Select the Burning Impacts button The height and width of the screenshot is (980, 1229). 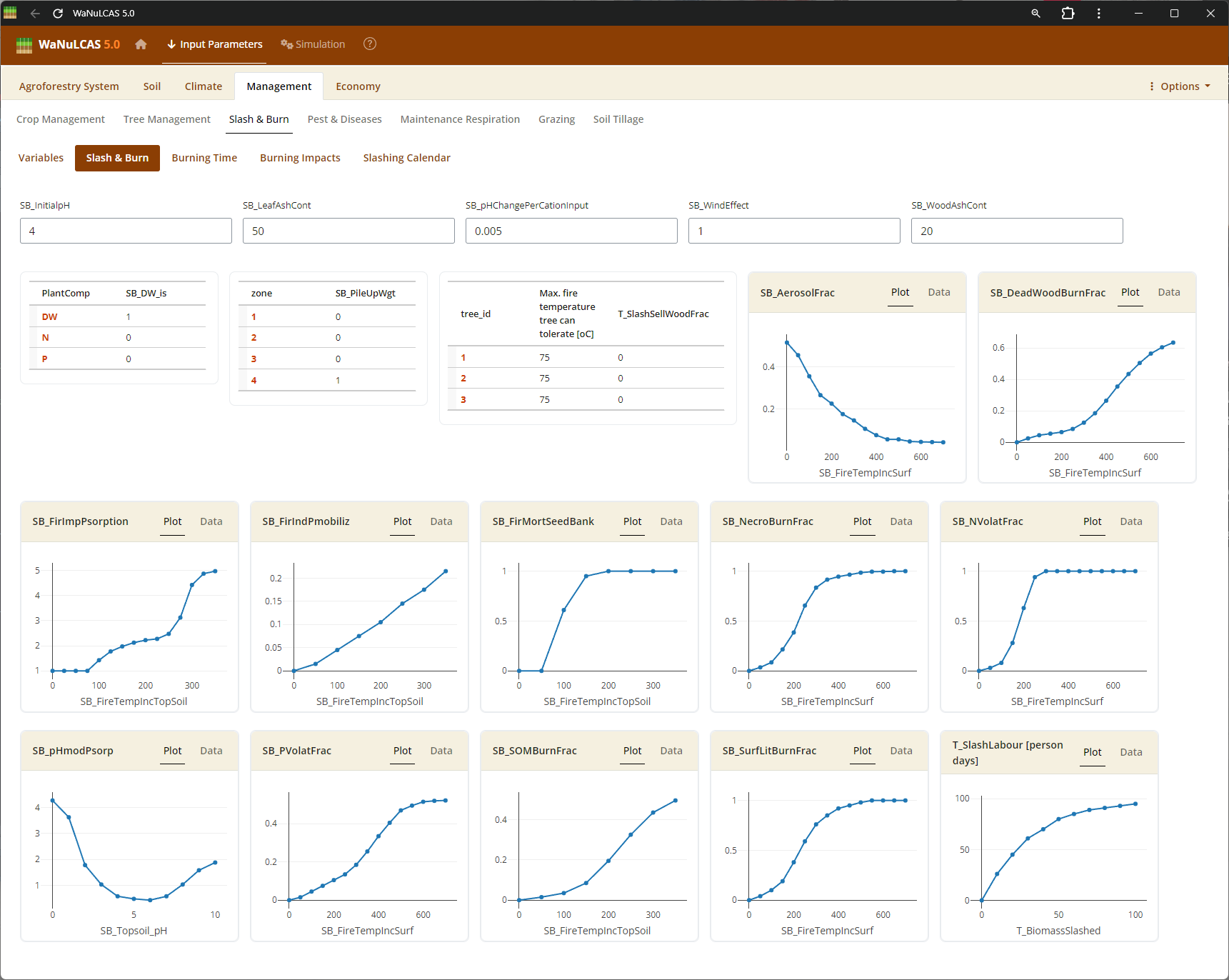[300, 158]
